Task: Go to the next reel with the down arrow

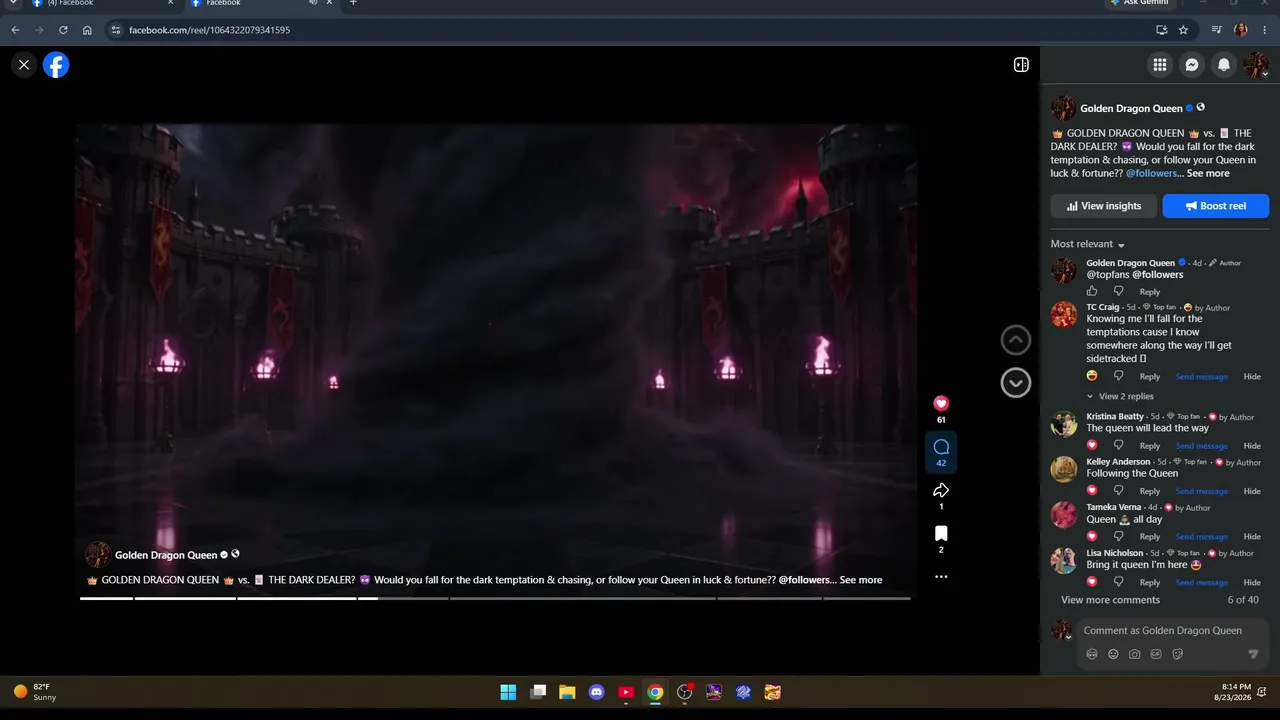Action: 1016,382
